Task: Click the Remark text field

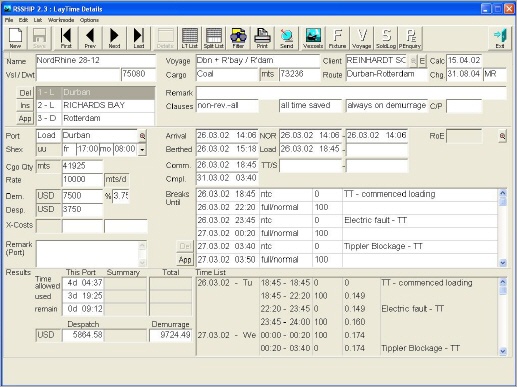Action: pyautogui.click(x=351, y=93)
